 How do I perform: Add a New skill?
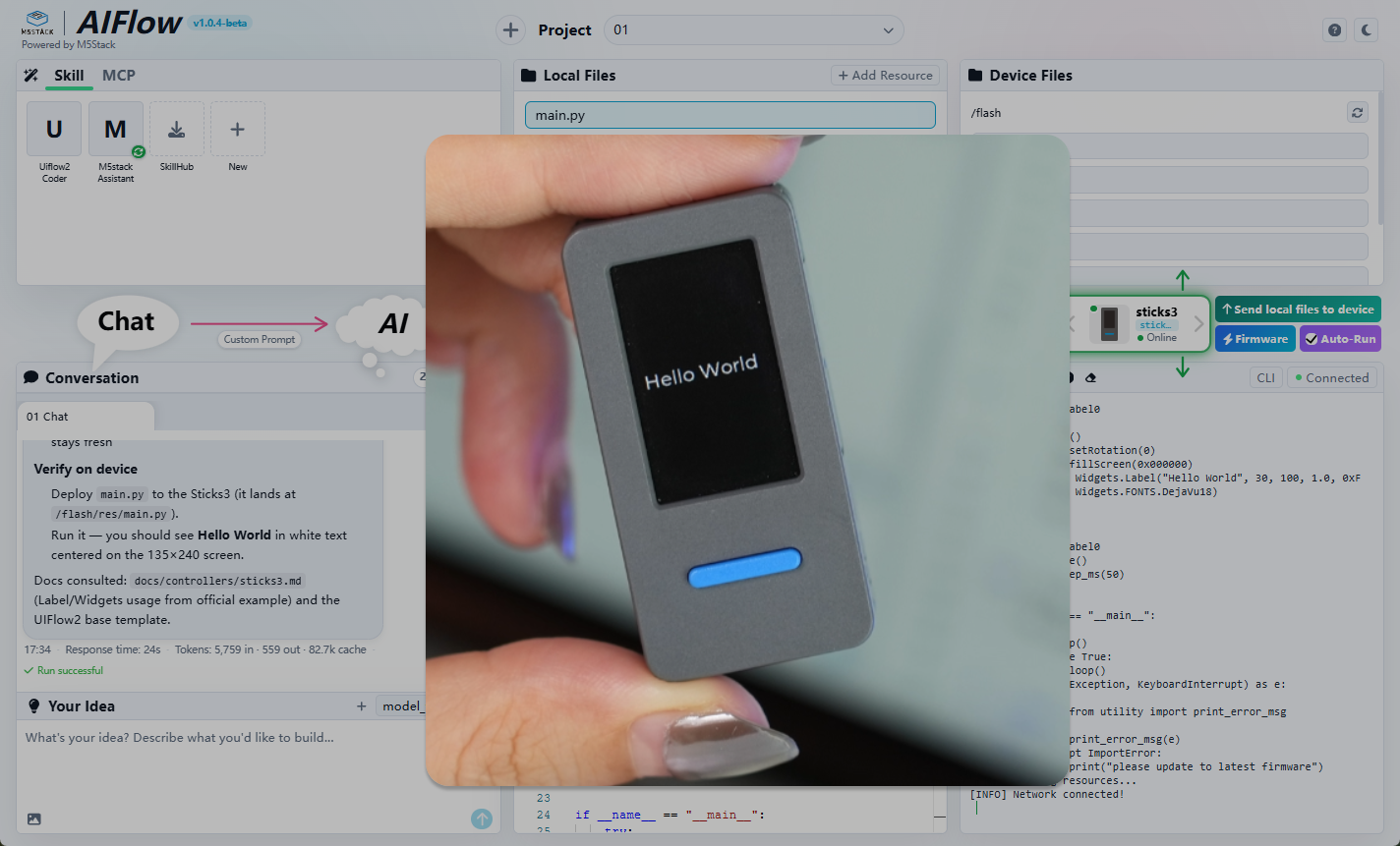[x=238, y=129]
